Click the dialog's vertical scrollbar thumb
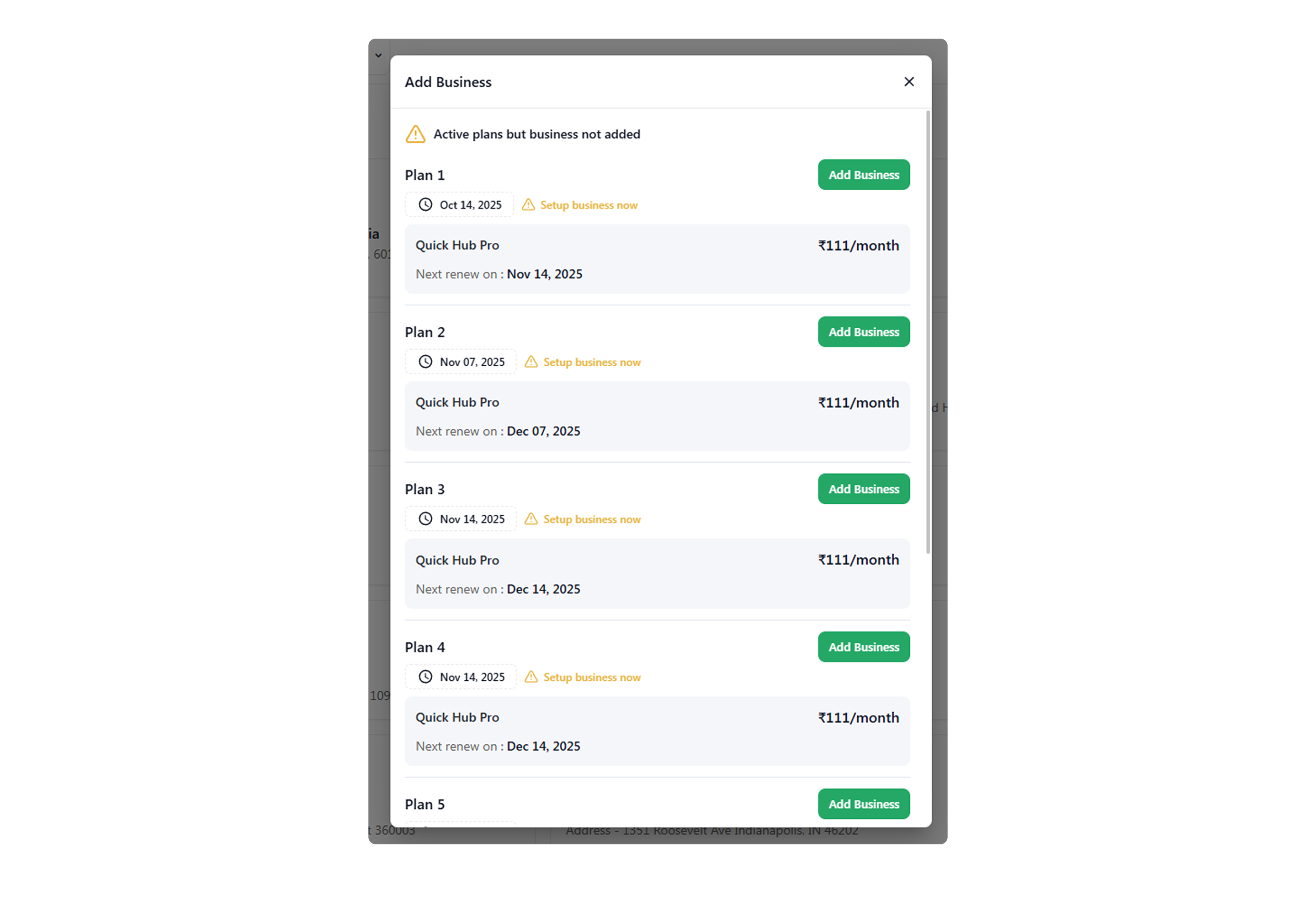Image resolution: width=1316 pixels, height=918 pixels. point(928,332)
